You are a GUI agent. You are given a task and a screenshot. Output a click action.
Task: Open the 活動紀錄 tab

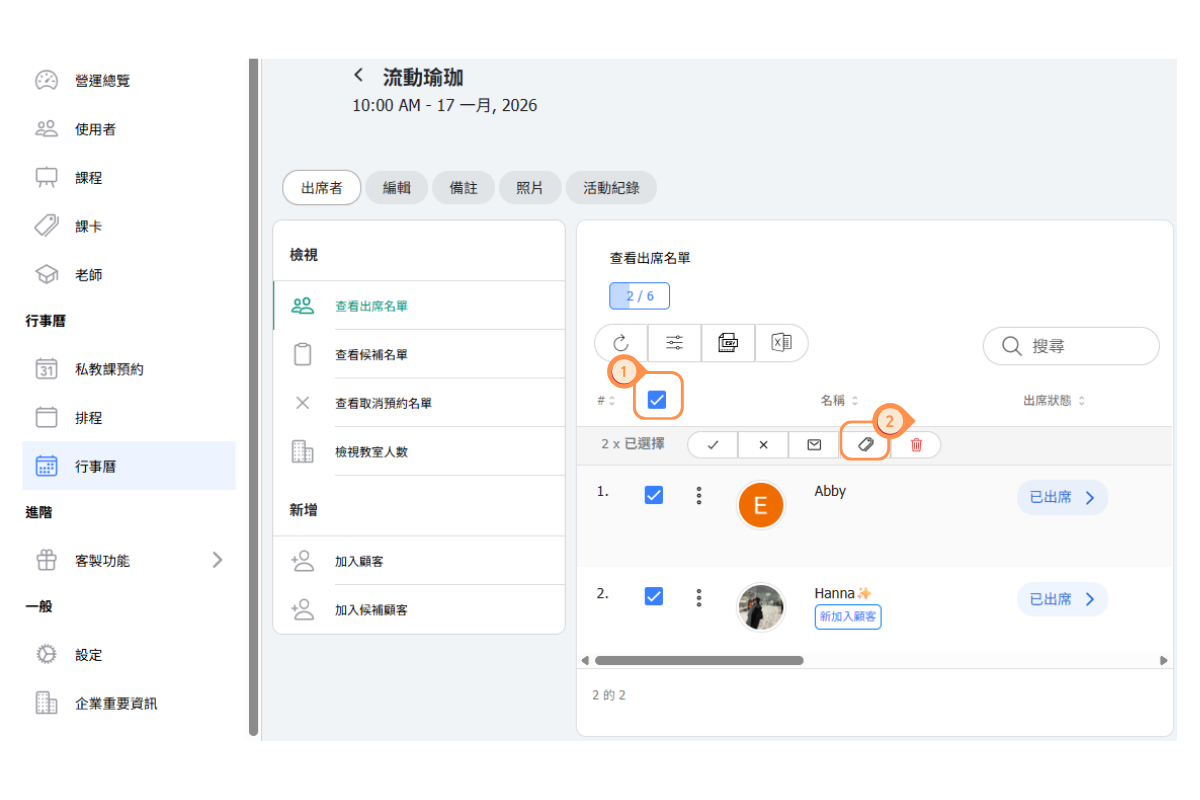611,188
